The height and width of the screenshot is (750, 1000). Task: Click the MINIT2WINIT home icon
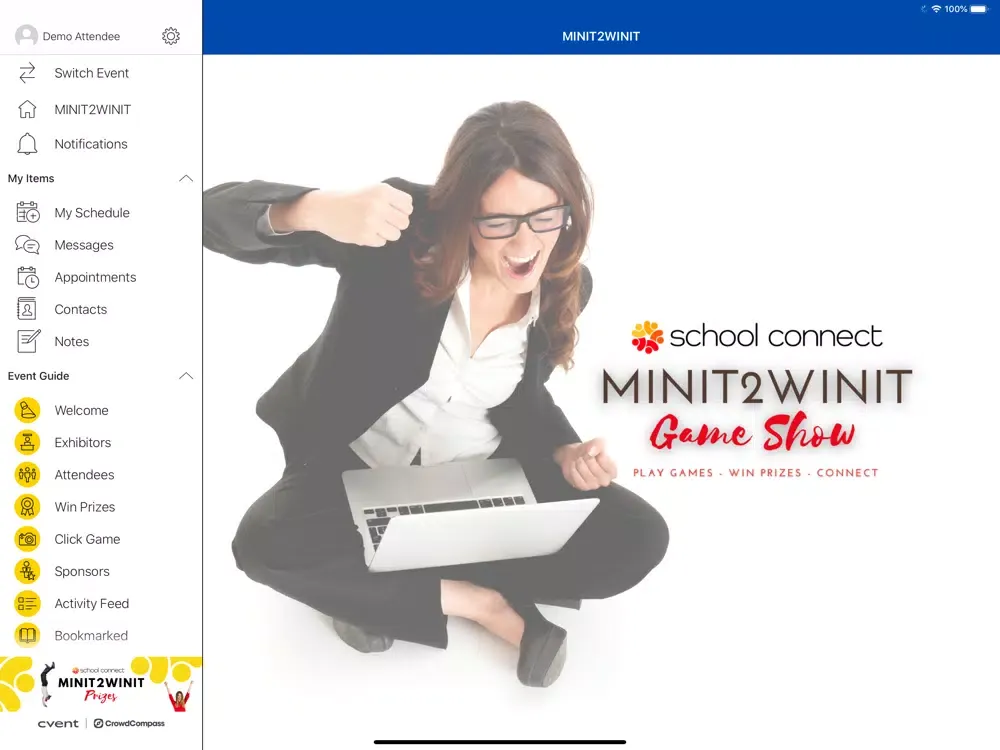(27, 109)
